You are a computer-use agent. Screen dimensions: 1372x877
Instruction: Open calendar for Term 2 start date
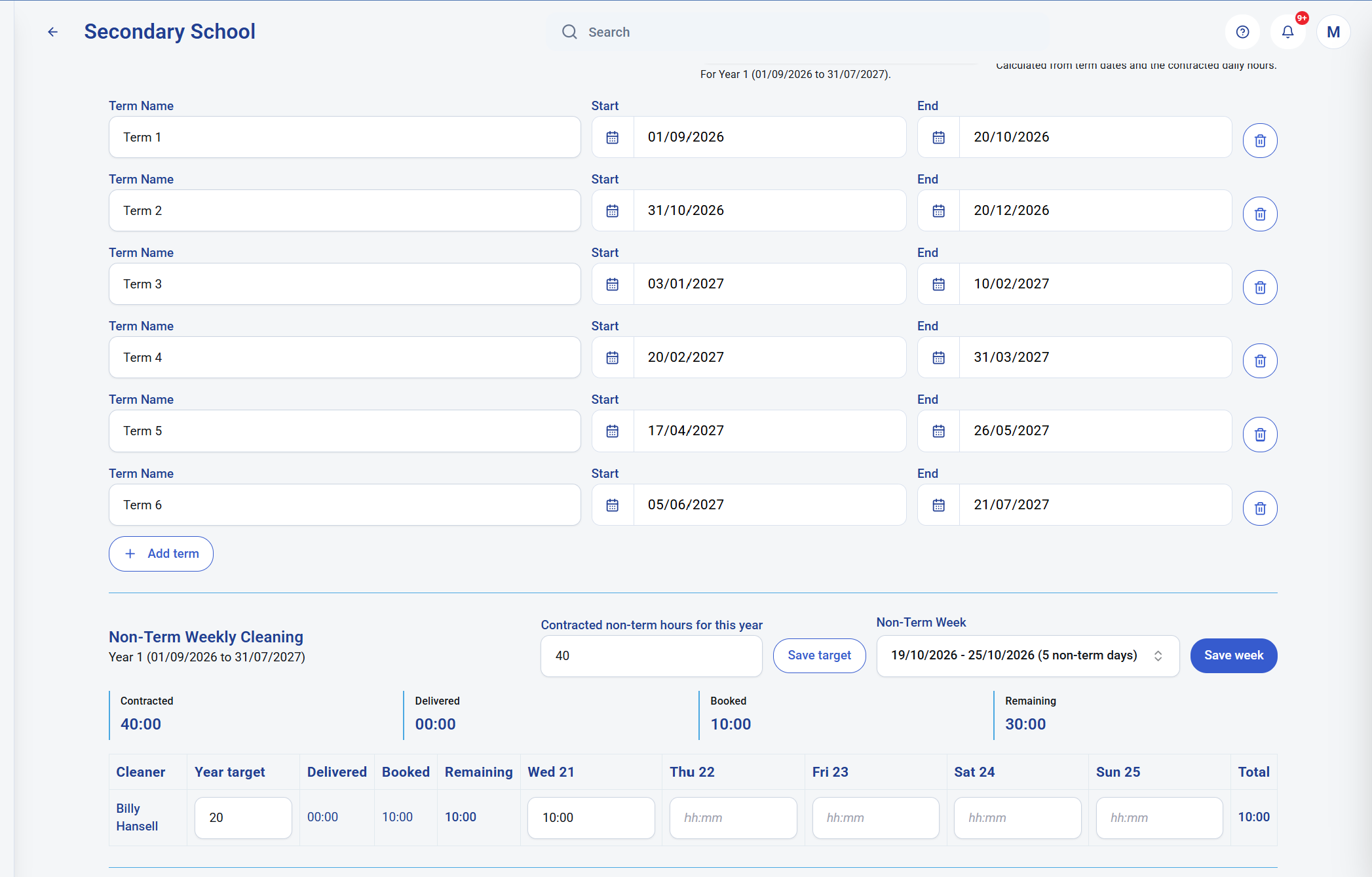pyautogui.click(x=613, y=210)
